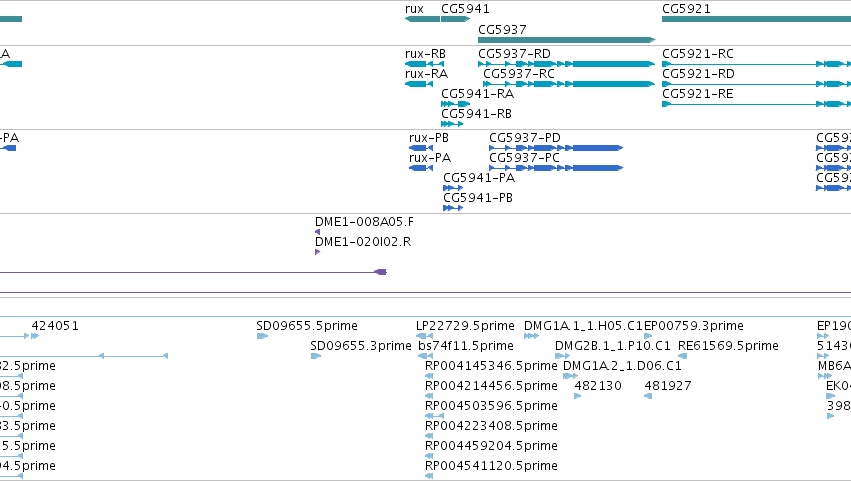Select protein CG5941-PB
The height and width of the screenshot is (481, 851).
(x=478, y=198)
